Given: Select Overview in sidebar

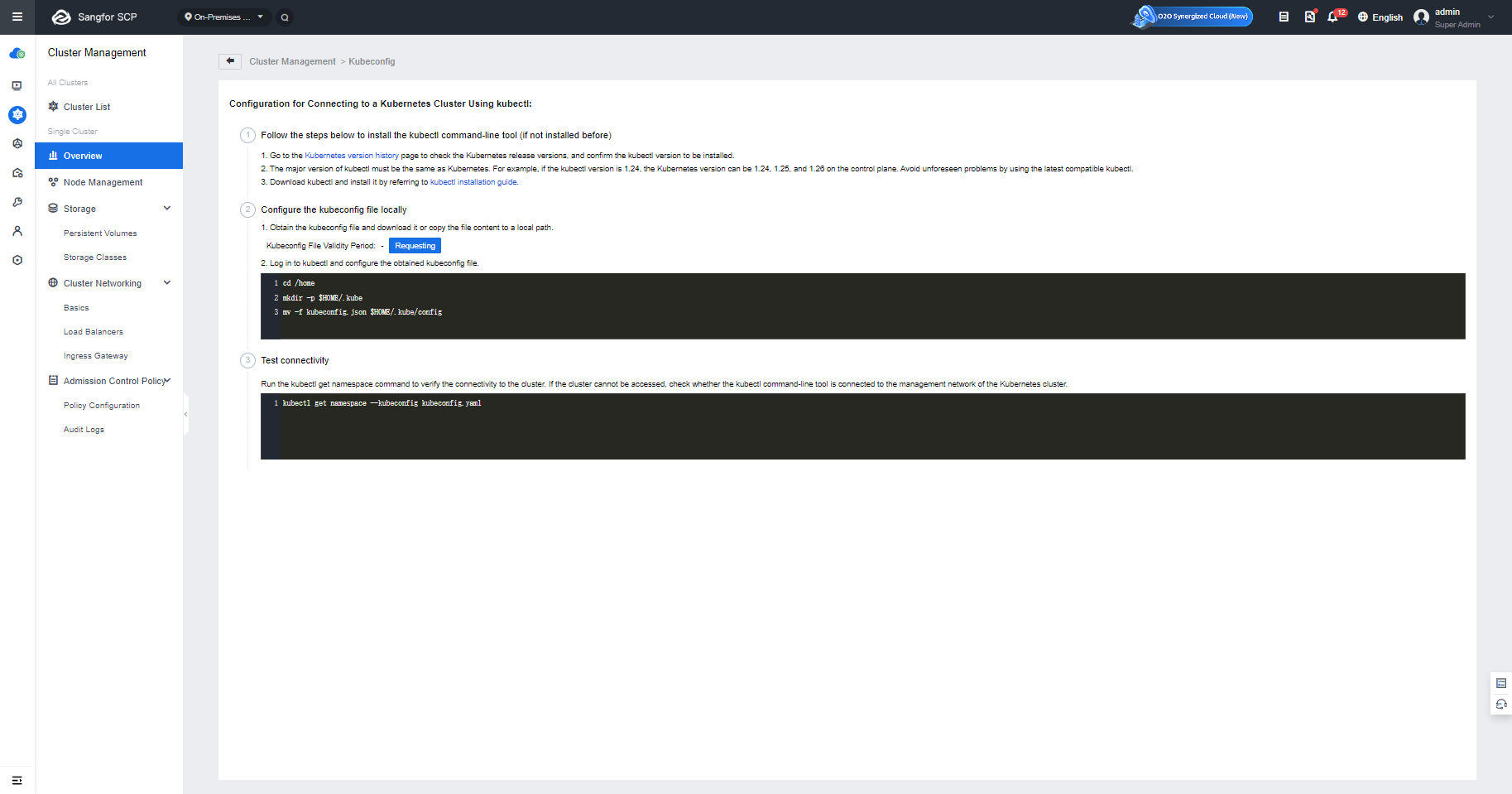Looking at the screenshot, I should pyautogui.click(x=108, y=156).
